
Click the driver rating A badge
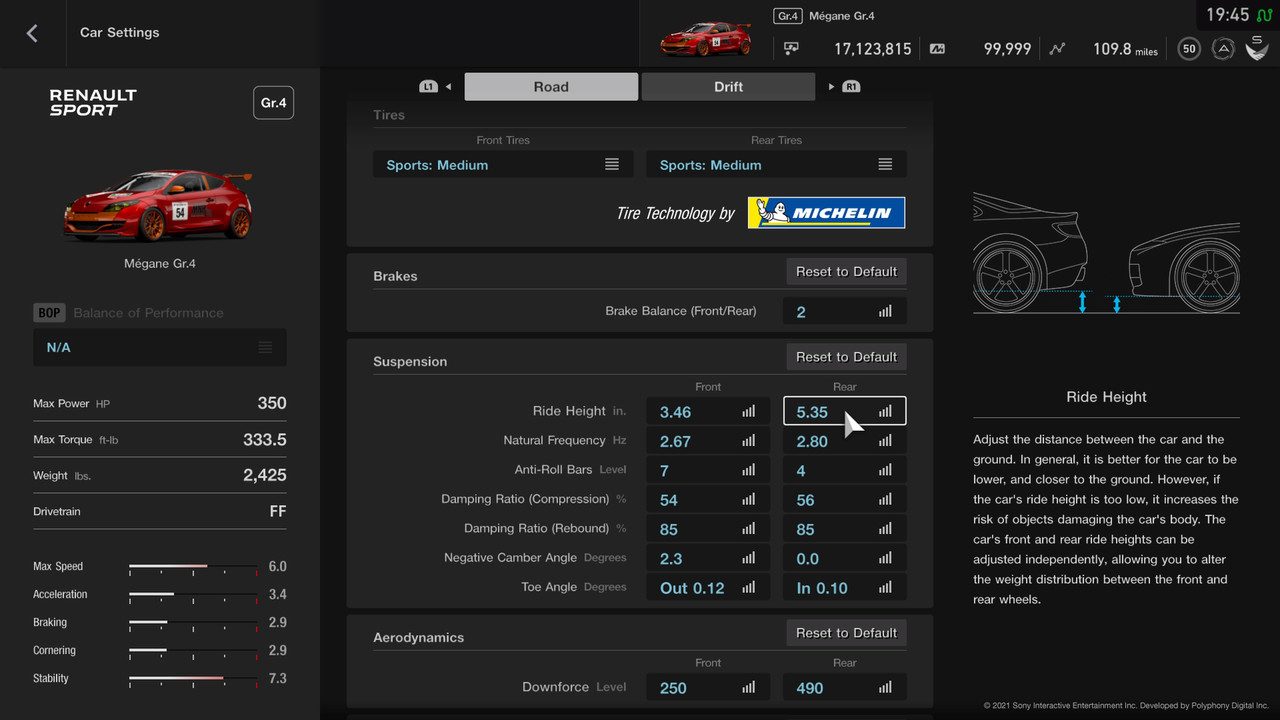click(x=1222, y=48)
